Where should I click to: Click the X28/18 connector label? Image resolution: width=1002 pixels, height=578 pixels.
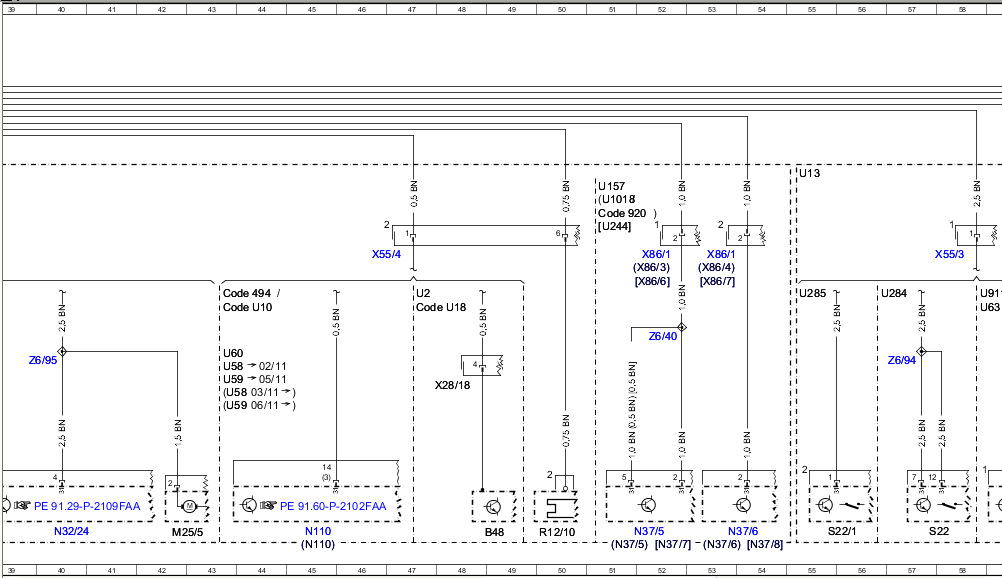[452, 386]
